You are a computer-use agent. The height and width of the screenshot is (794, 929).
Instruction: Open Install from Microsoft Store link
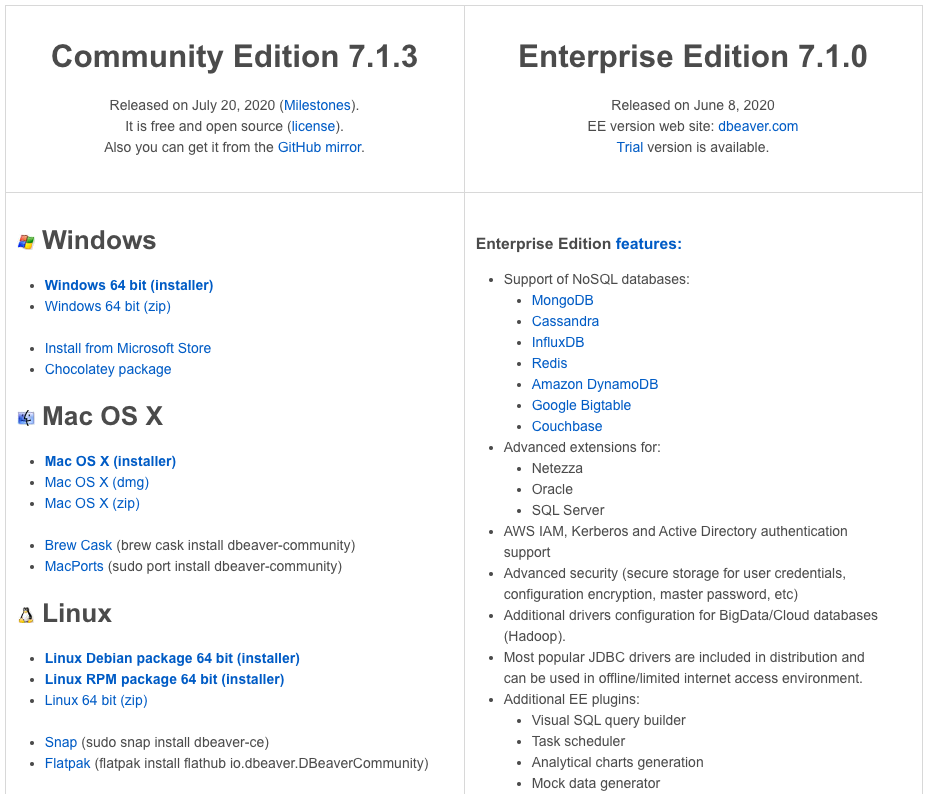tap(128, 348)
